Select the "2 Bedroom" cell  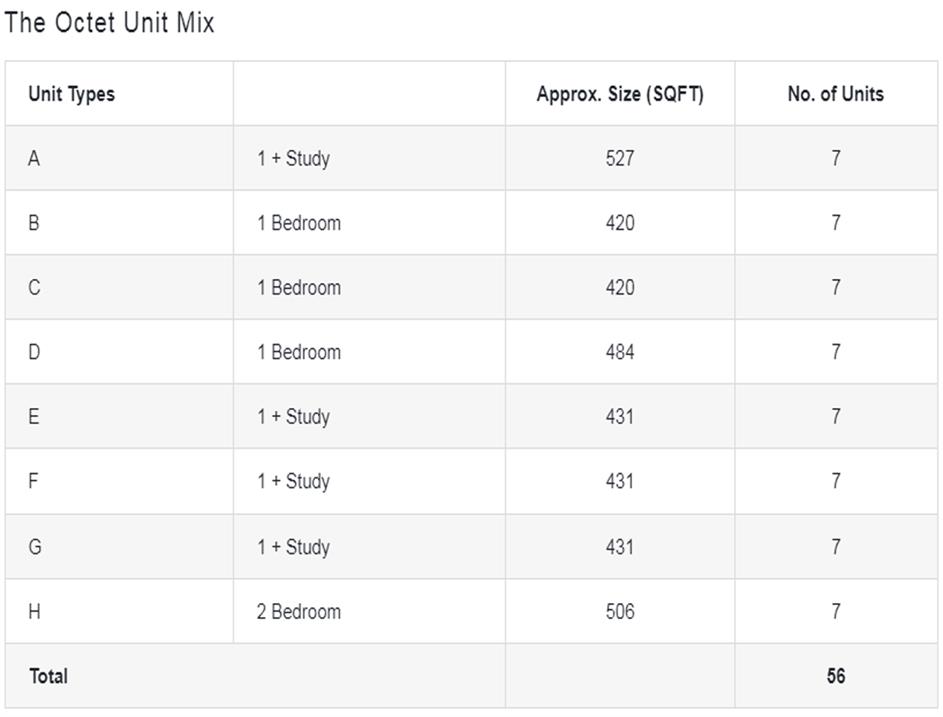point(298,612)
